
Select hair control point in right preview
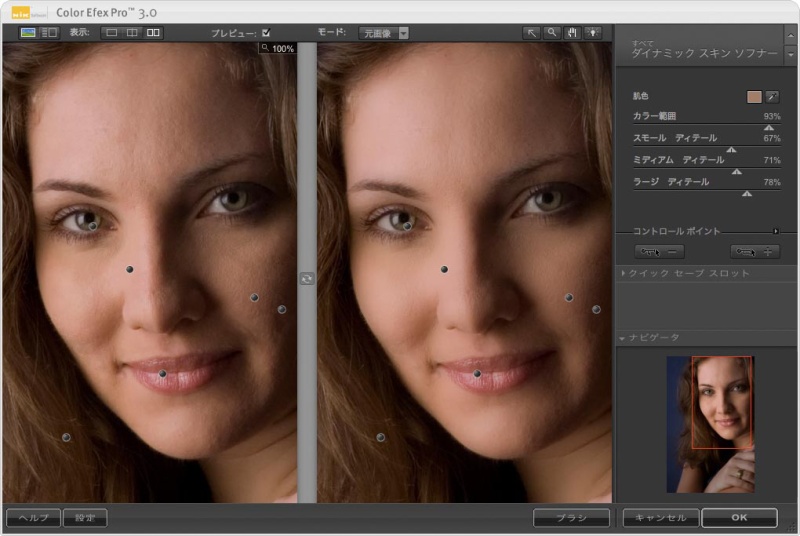[381, 438]
